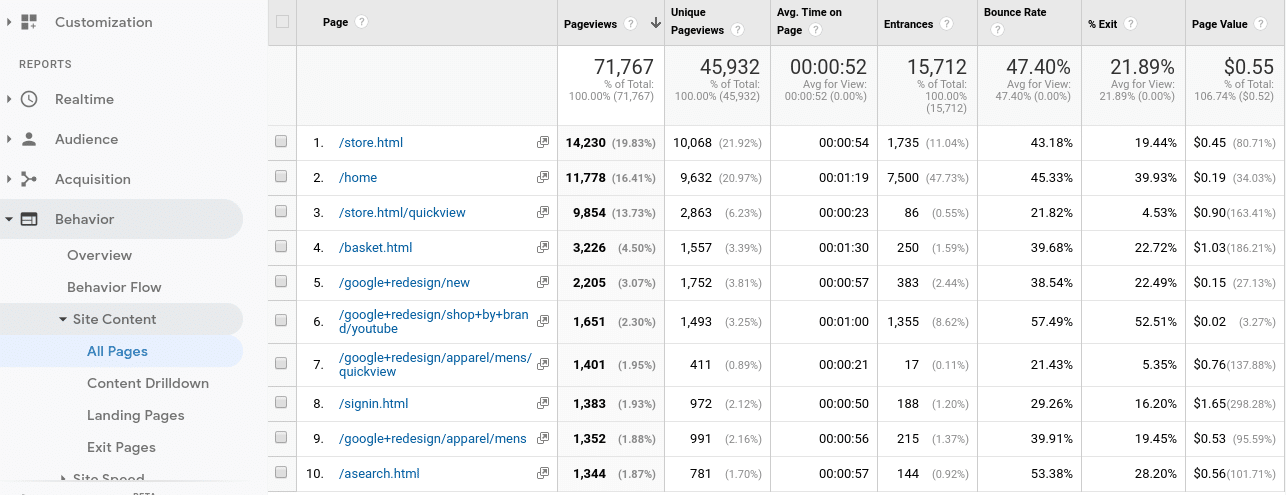Expand the Audience section arrow

coord(9,139)
